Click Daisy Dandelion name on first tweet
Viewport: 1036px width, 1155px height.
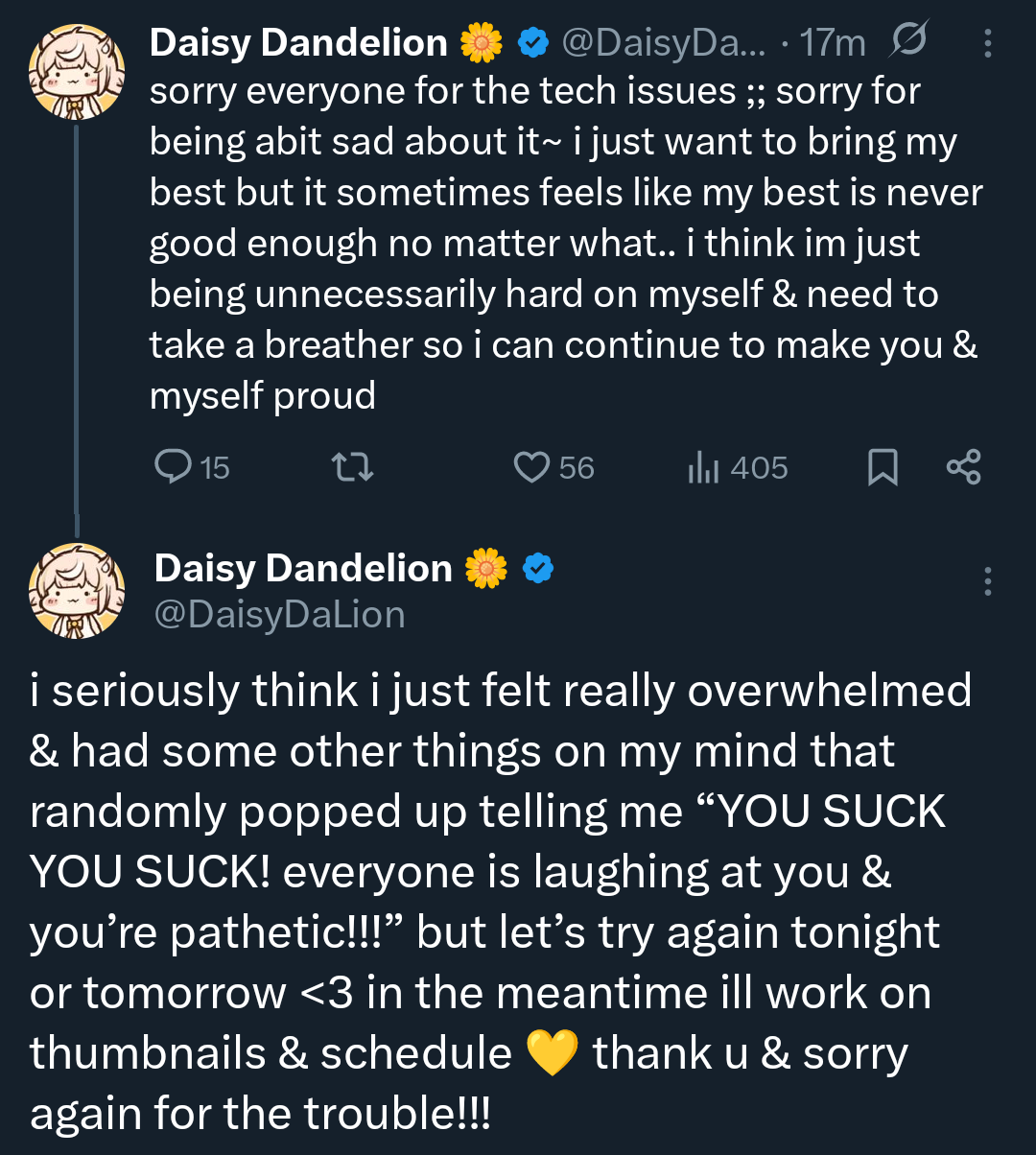click(298, 42)
